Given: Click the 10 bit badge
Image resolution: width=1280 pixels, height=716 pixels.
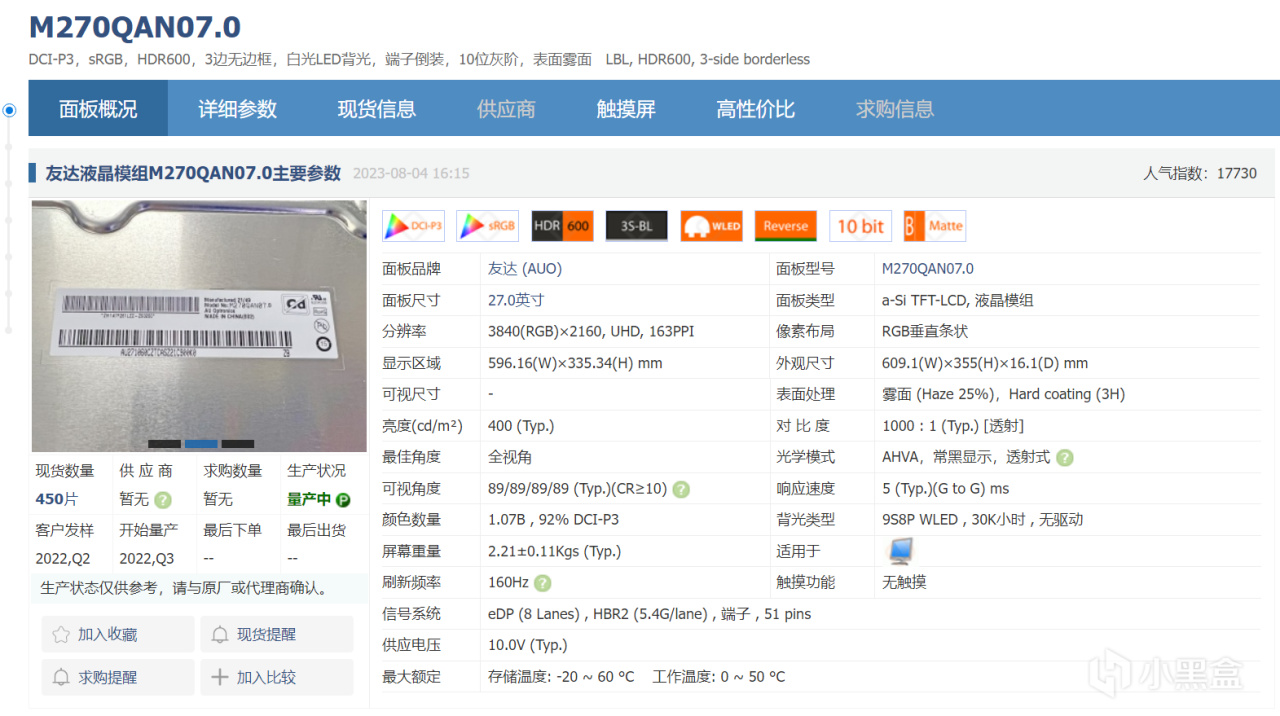Looking at the screenshot, I should pos(860,226).
